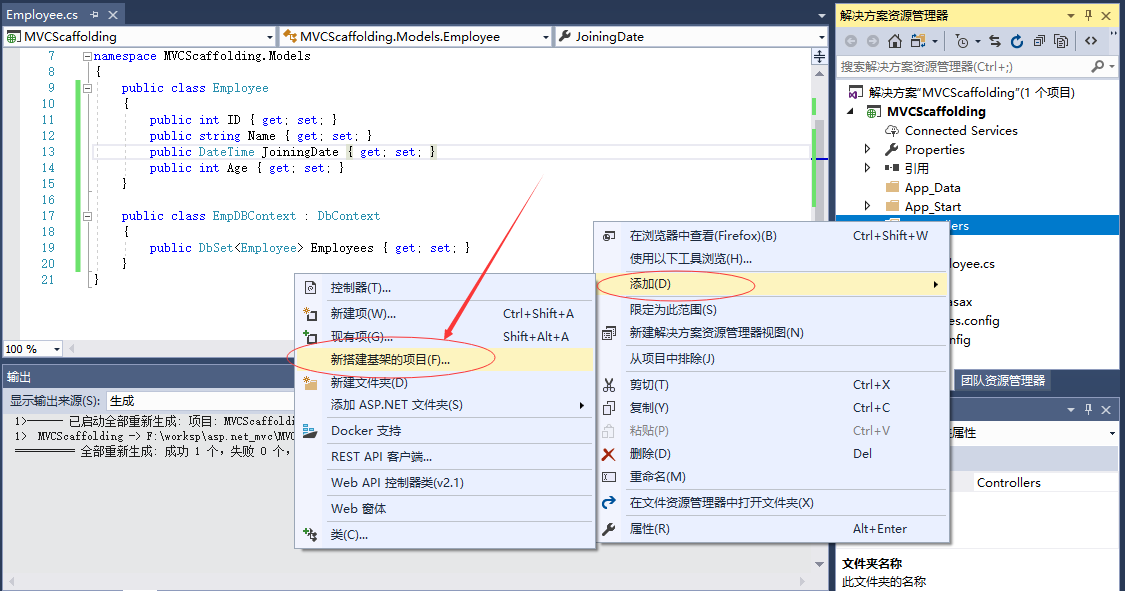
Task: Close the Employee.cs editor tab
Action: click(x=111, y=16)
